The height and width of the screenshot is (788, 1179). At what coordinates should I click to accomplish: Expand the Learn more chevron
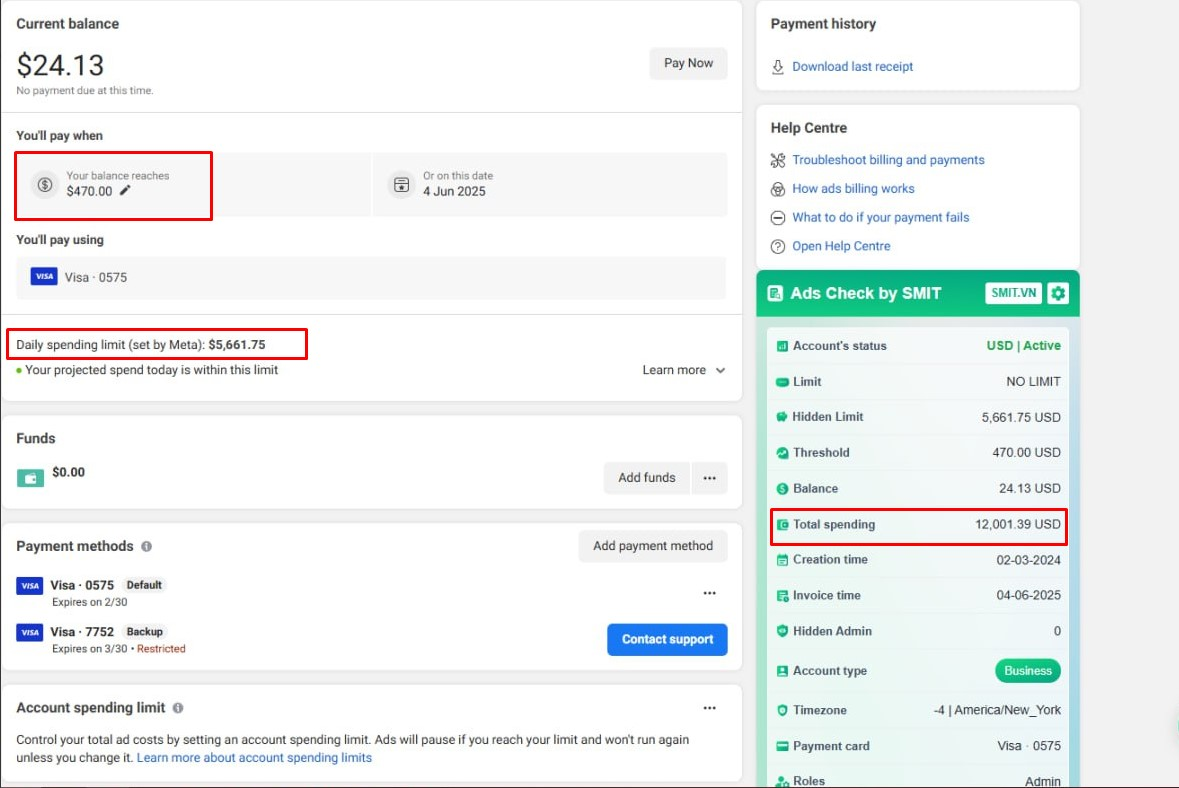click(x=720, y=371)
